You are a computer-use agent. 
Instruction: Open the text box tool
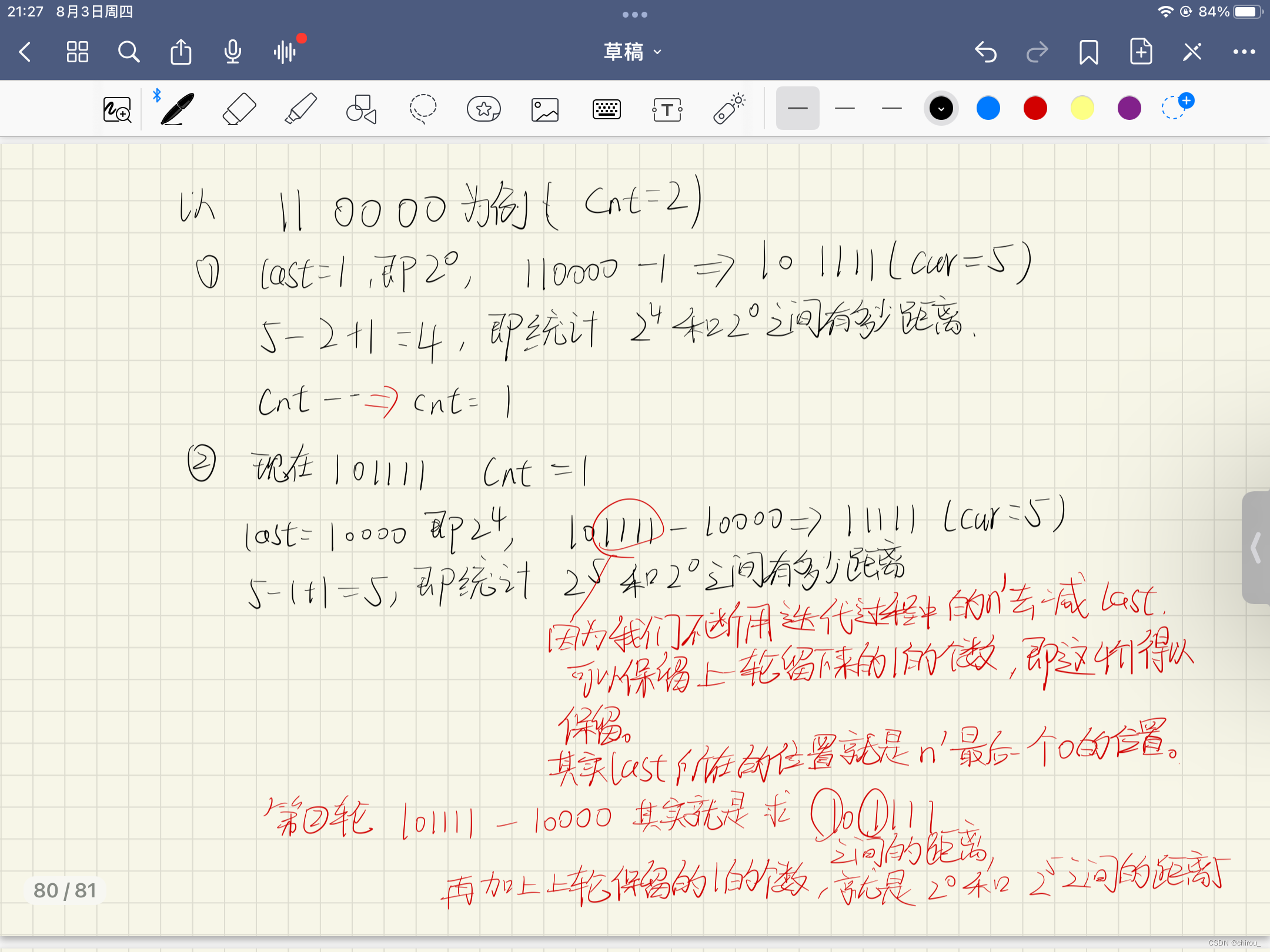click(x=667, y=109)
